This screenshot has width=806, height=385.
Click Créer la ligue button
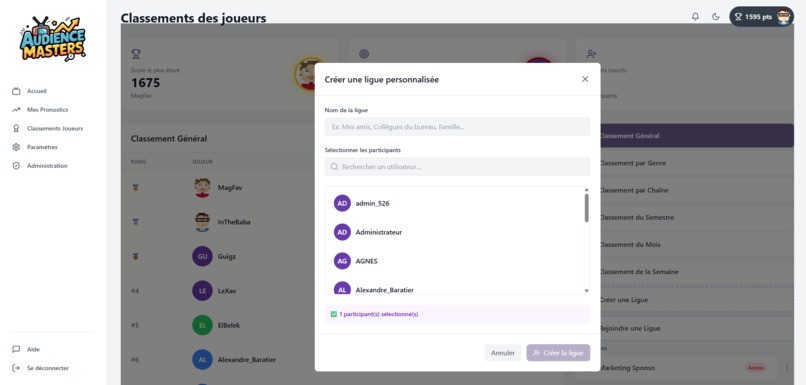coord(558,353)
